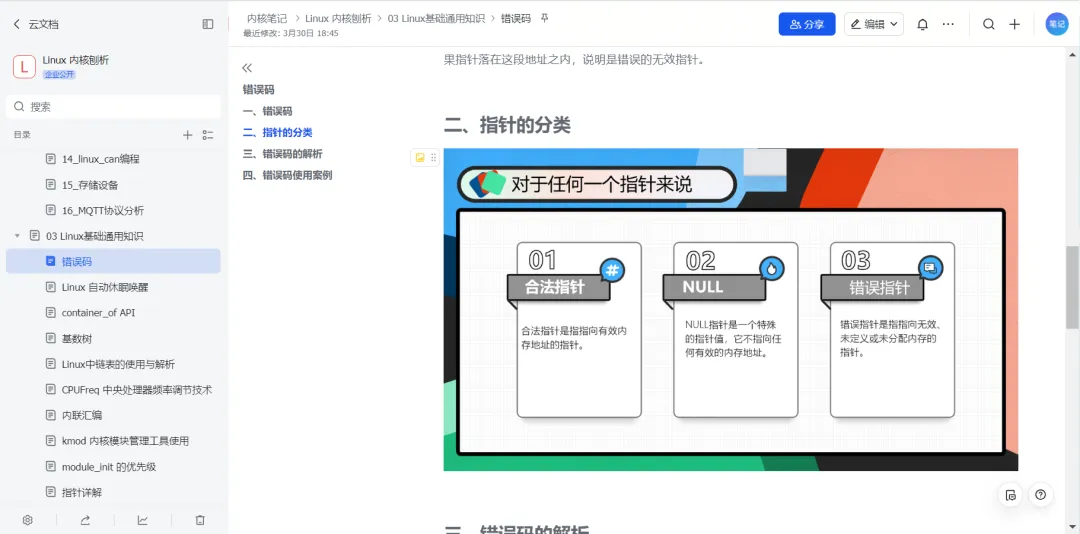This screenshot has width=1080, height=534.
Task: Go to Linux 内核剖析 breadcrumb
Action: tap(338, 19)
